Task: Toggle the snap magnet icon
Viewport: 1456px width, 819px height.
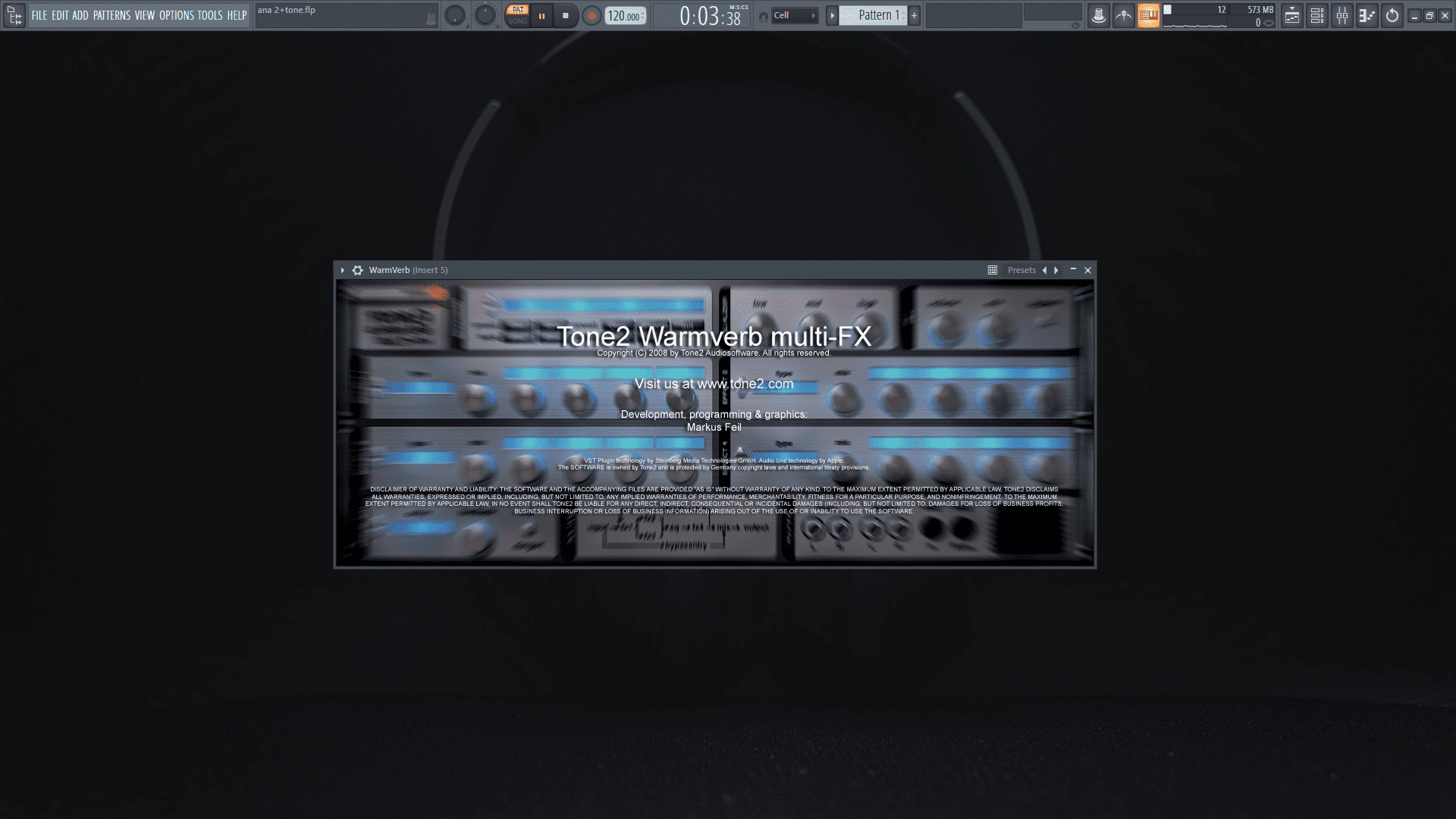Action: coord(763,16)
